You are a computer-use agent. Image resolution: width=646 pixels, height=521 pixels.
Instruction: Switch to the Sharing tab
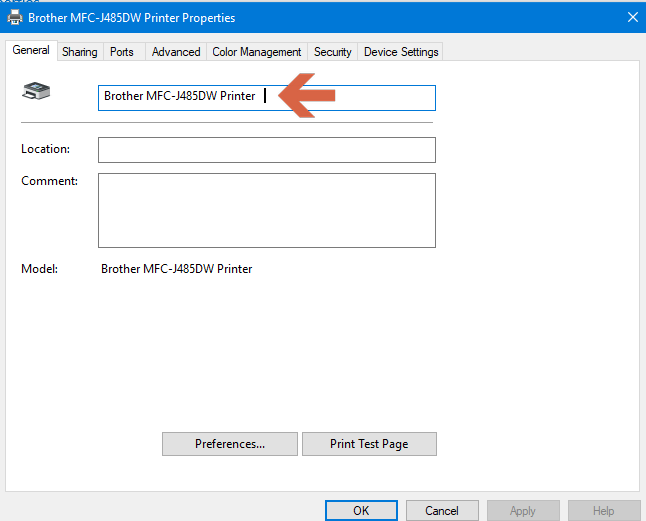pyautogui.click(x=80, y=52)
